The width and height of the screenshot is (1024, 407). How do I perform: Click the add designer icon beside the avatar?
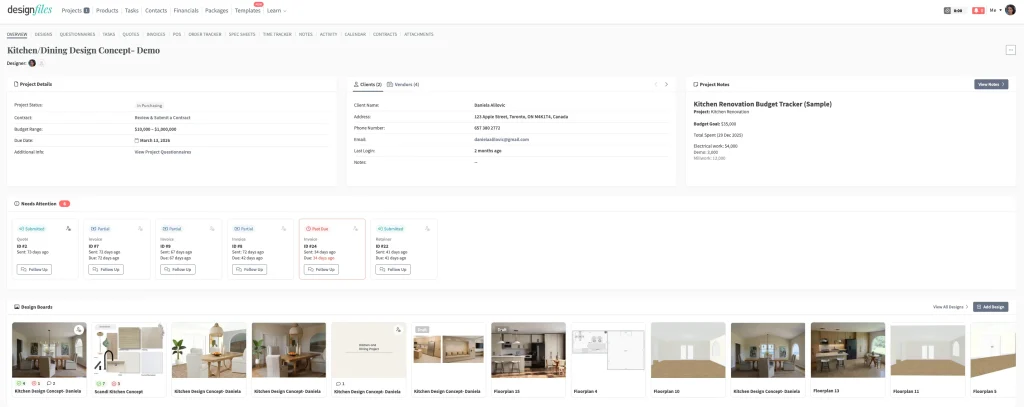41,63
